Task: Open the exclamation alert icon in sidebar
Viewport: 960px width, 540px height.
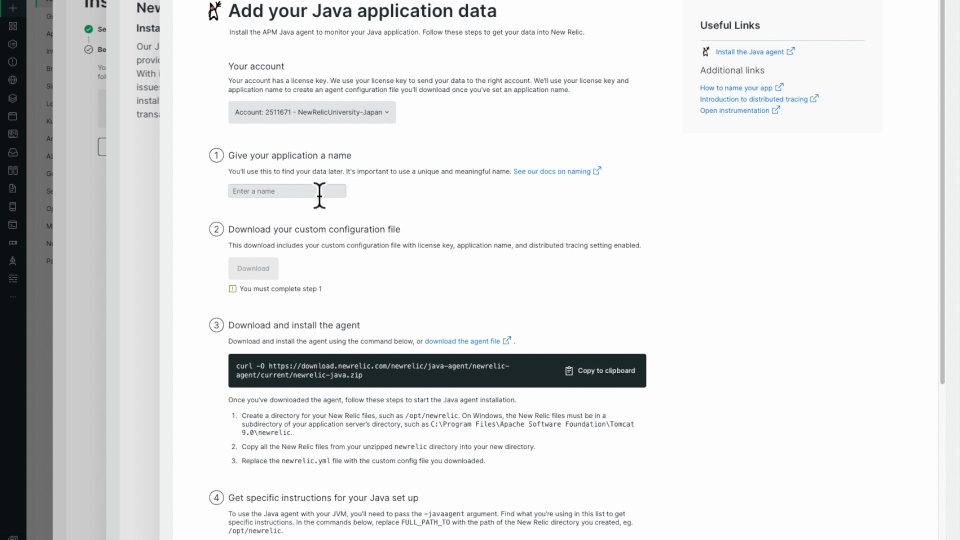Action: point(13,62)
